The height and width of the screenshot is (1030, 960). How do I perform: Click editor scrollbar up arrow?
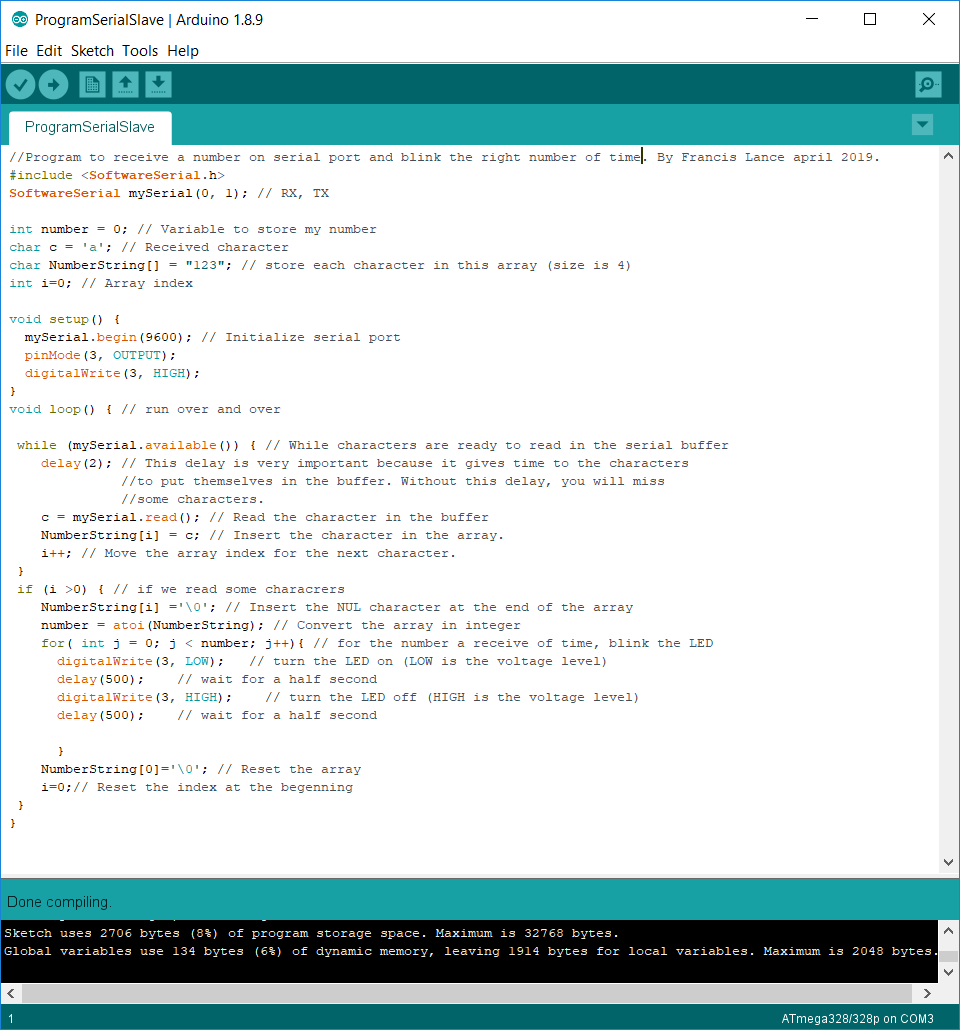[x=948, y=156]
